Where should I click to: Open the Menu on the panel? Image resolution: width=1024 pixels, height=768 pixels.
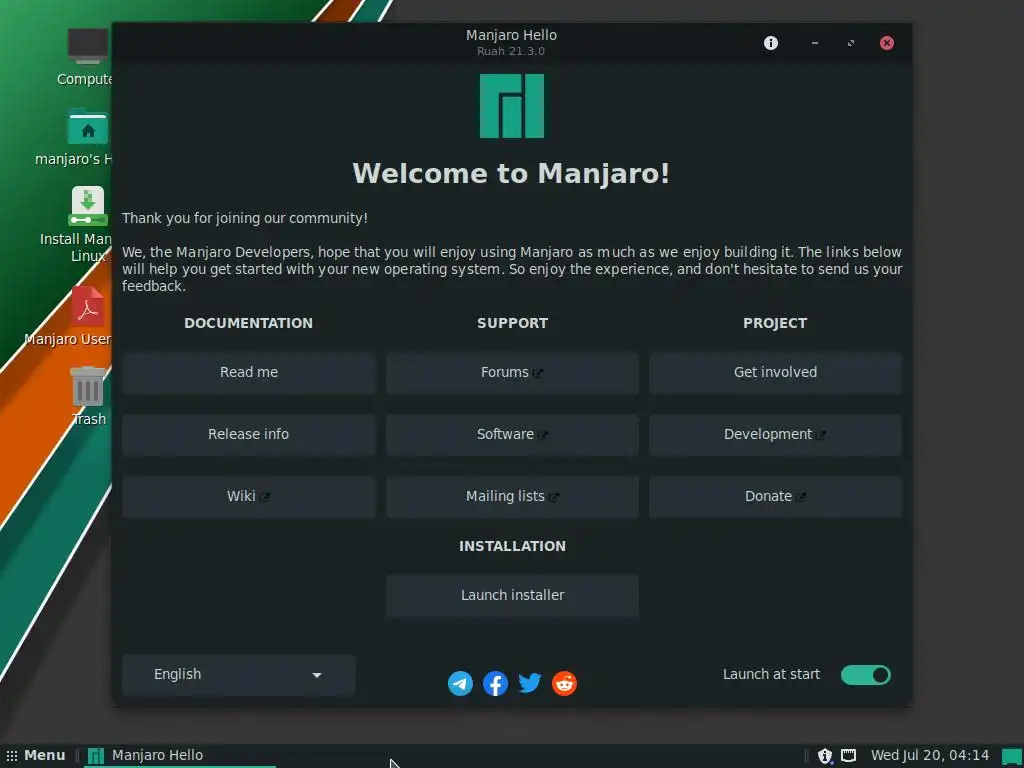(37, 756)
